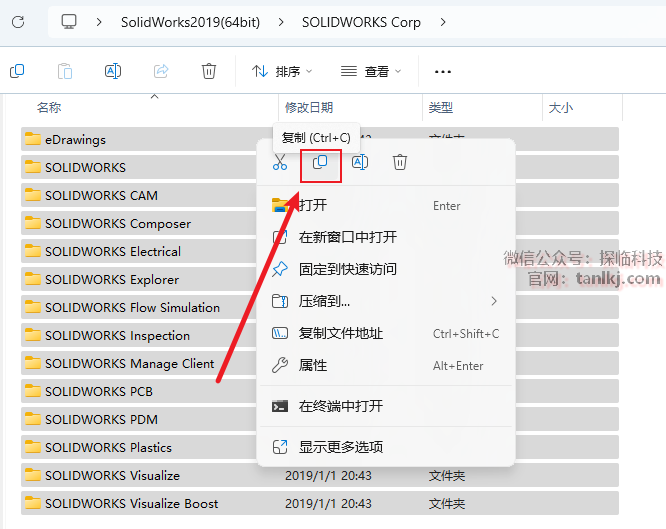Choose 在新窗口中打开 menu entry

(386, 237)
